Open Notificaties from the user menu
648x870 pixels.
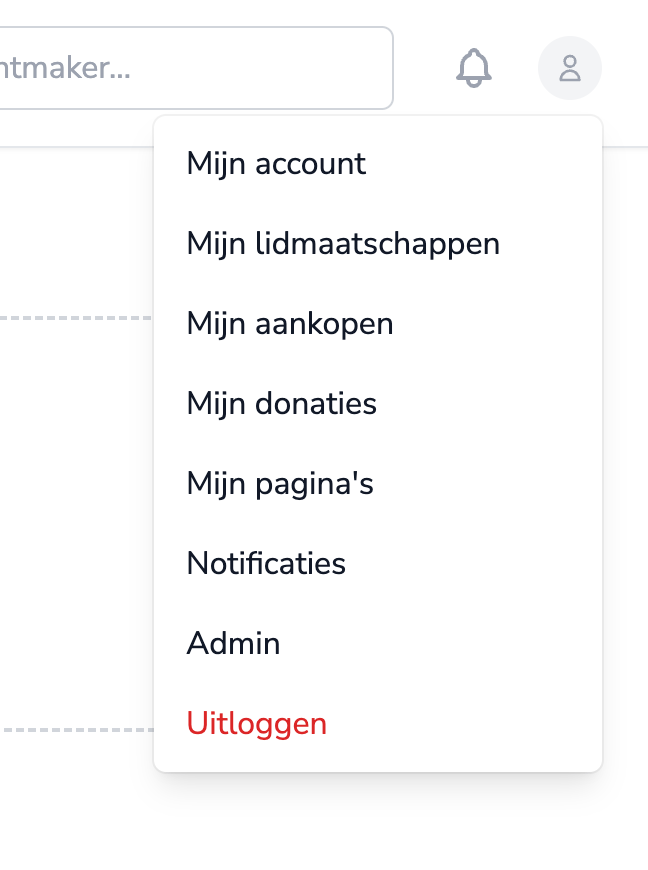378,563
